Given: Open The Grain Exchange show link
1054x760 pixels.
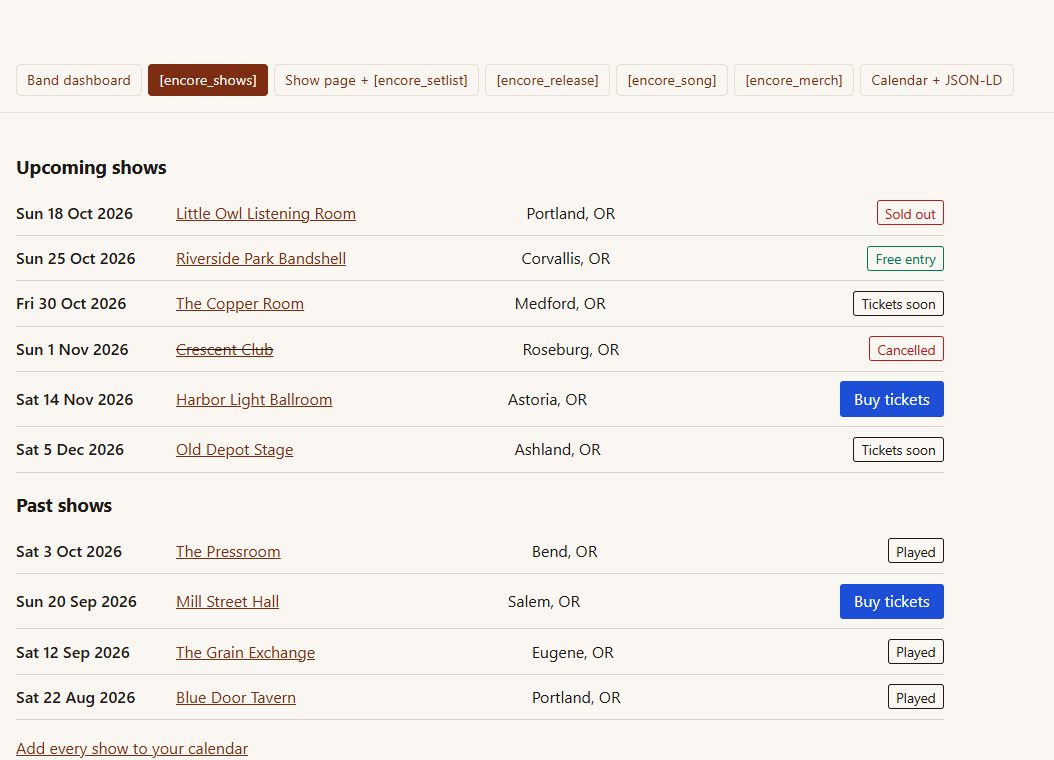Looking at the screenshot, I should click(x=245, y=652).
